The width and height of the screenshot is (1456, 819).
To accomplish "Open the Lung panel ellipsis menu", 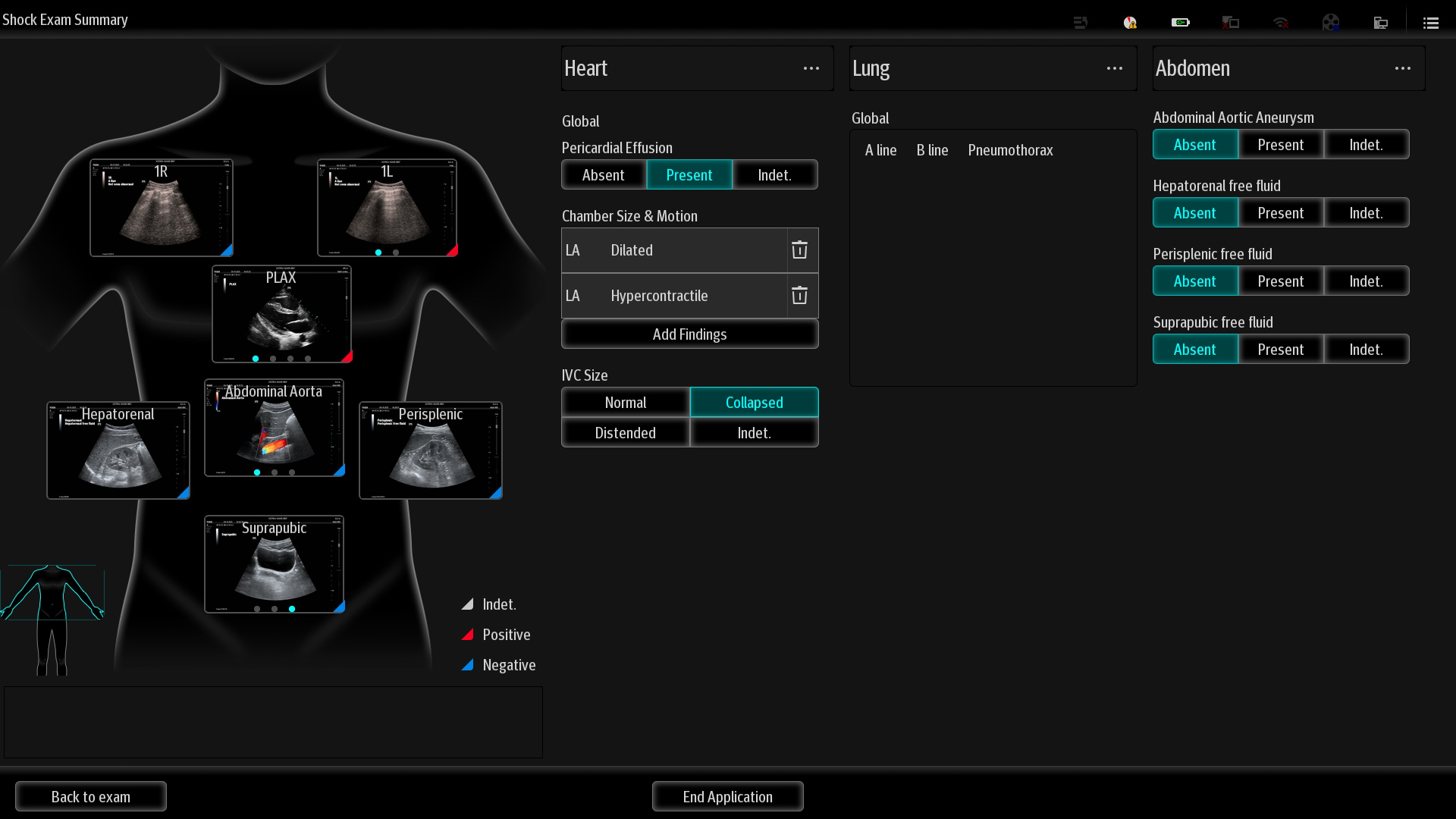I will point(1114,68).
